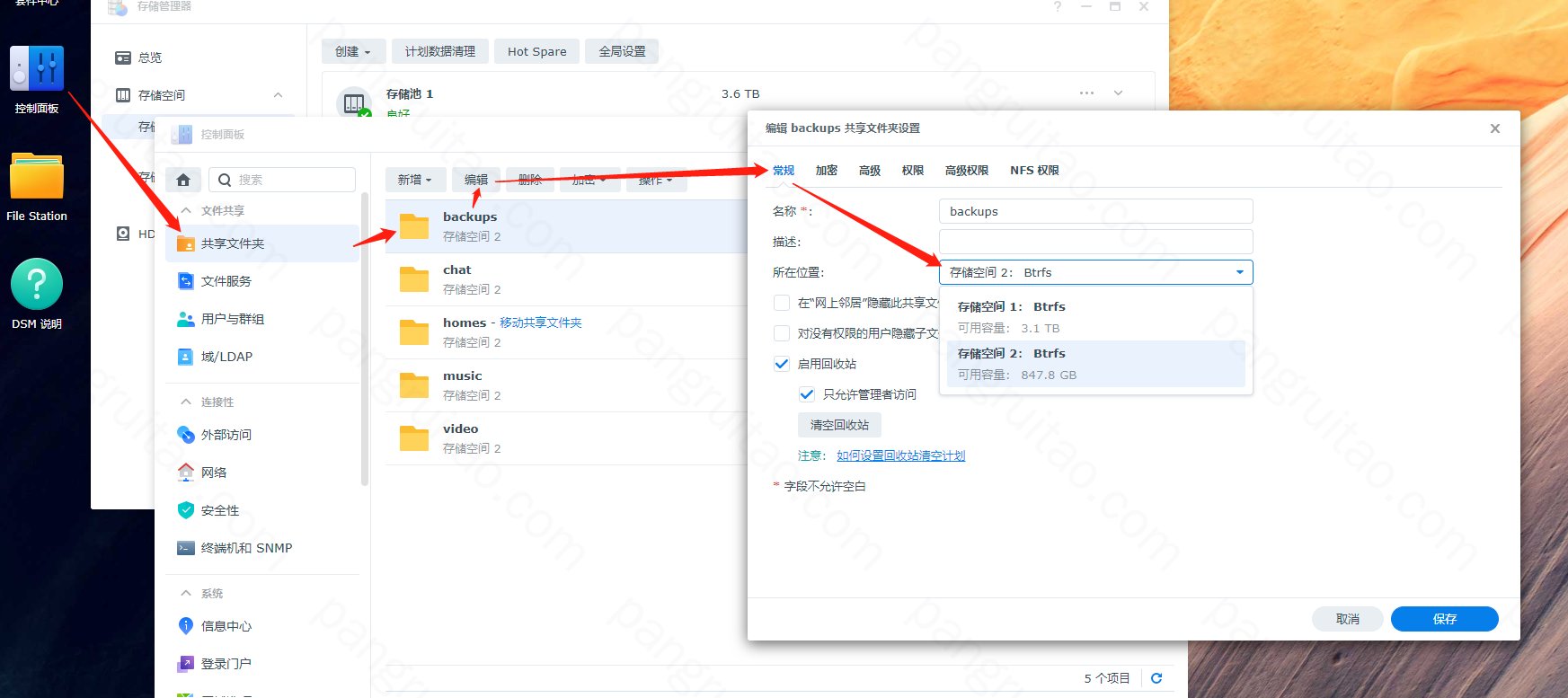Open the 新增 dropdown button
1568x698 pixels.
(415, 180)
